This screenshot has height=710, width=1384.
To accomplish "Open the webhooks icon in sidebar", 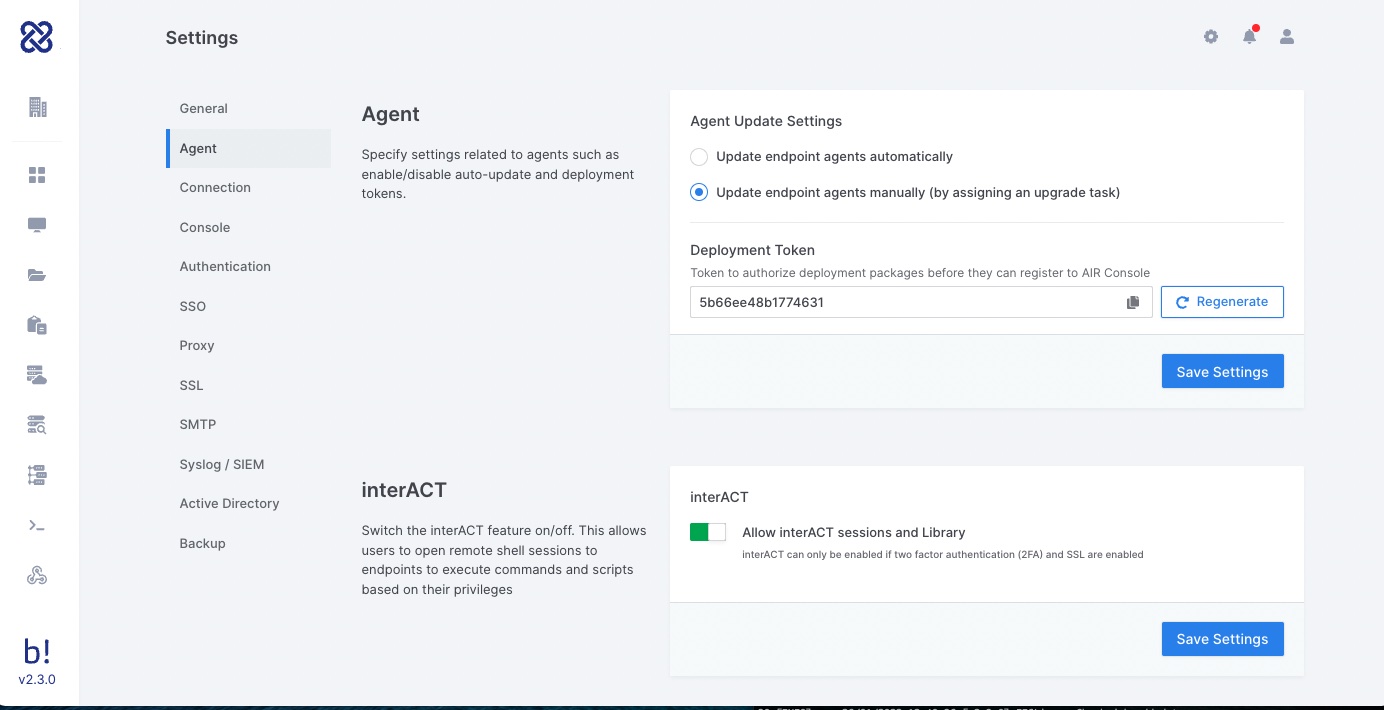I will tap(38, 576).
